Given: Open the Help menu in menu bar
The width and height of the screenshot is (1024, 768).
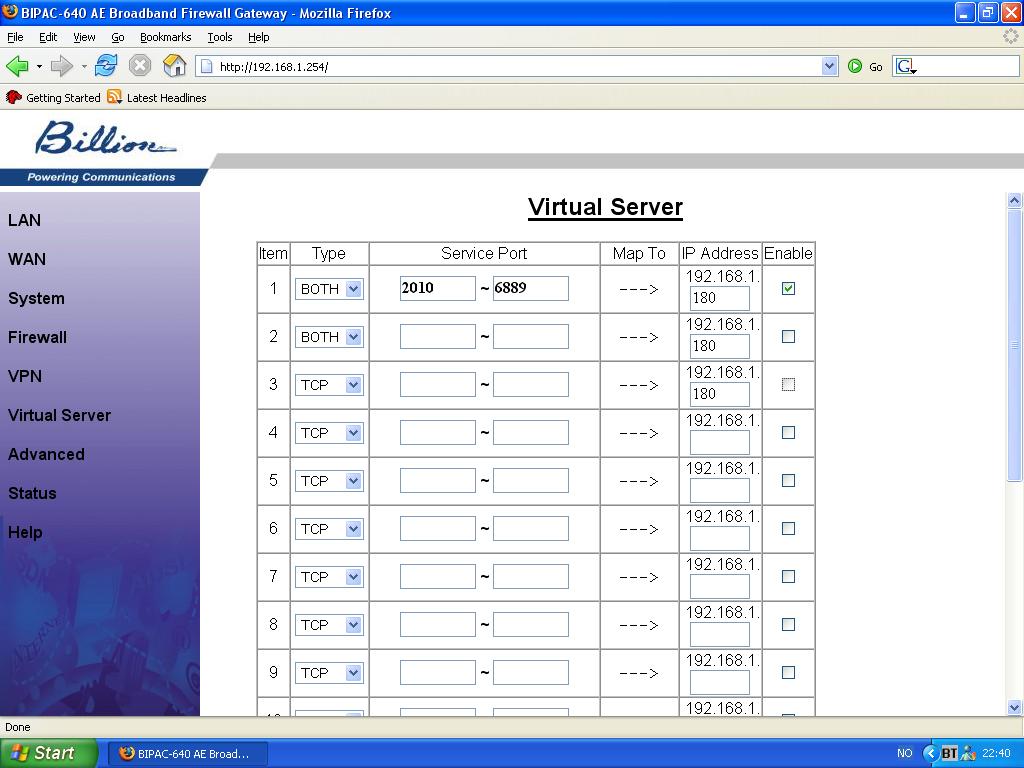Looking at the screenshot, I should tap(259, 37).
